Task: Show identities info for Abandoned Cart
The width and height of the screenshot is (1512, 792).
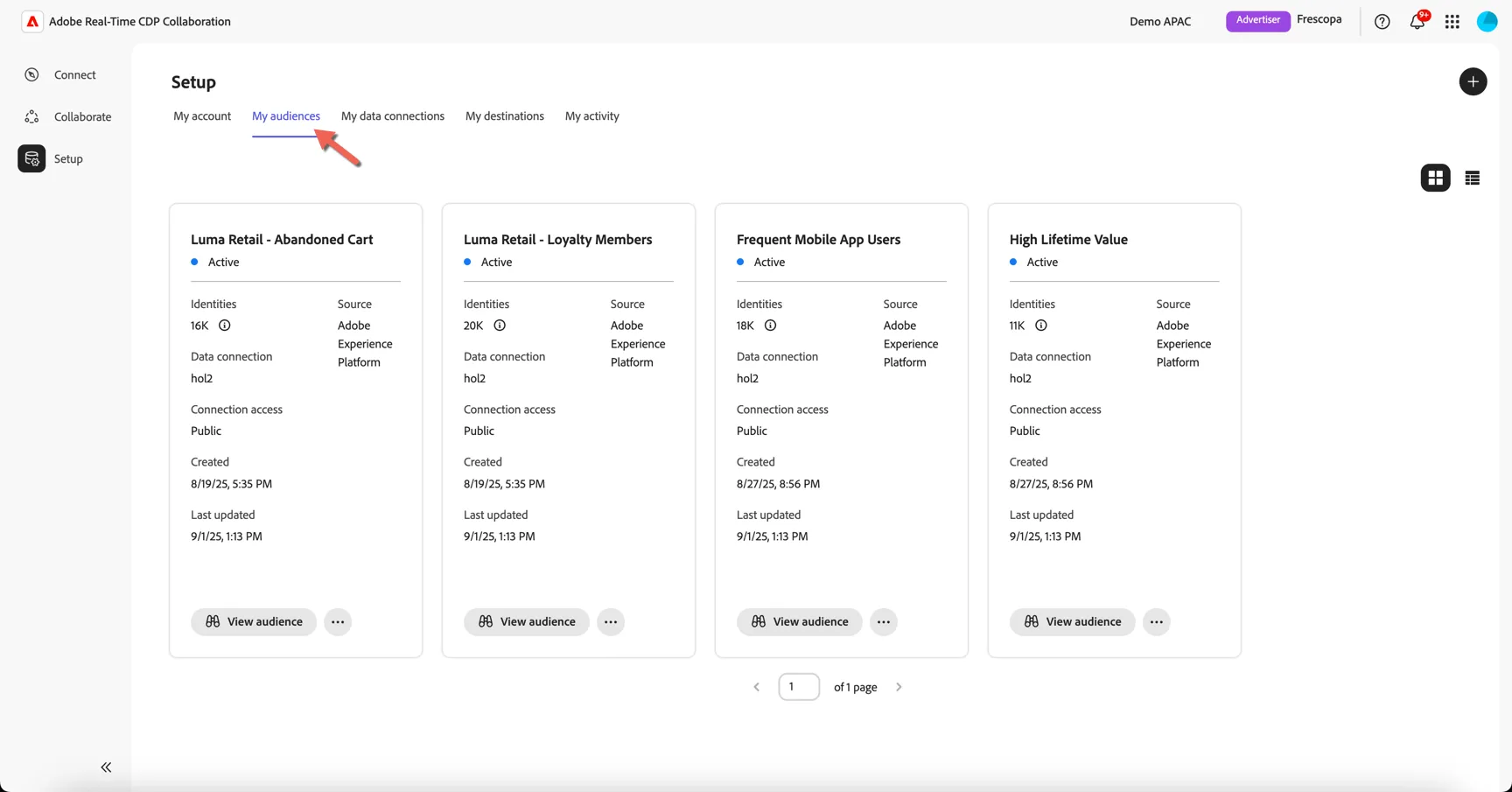Action: [x=225, y=326]
